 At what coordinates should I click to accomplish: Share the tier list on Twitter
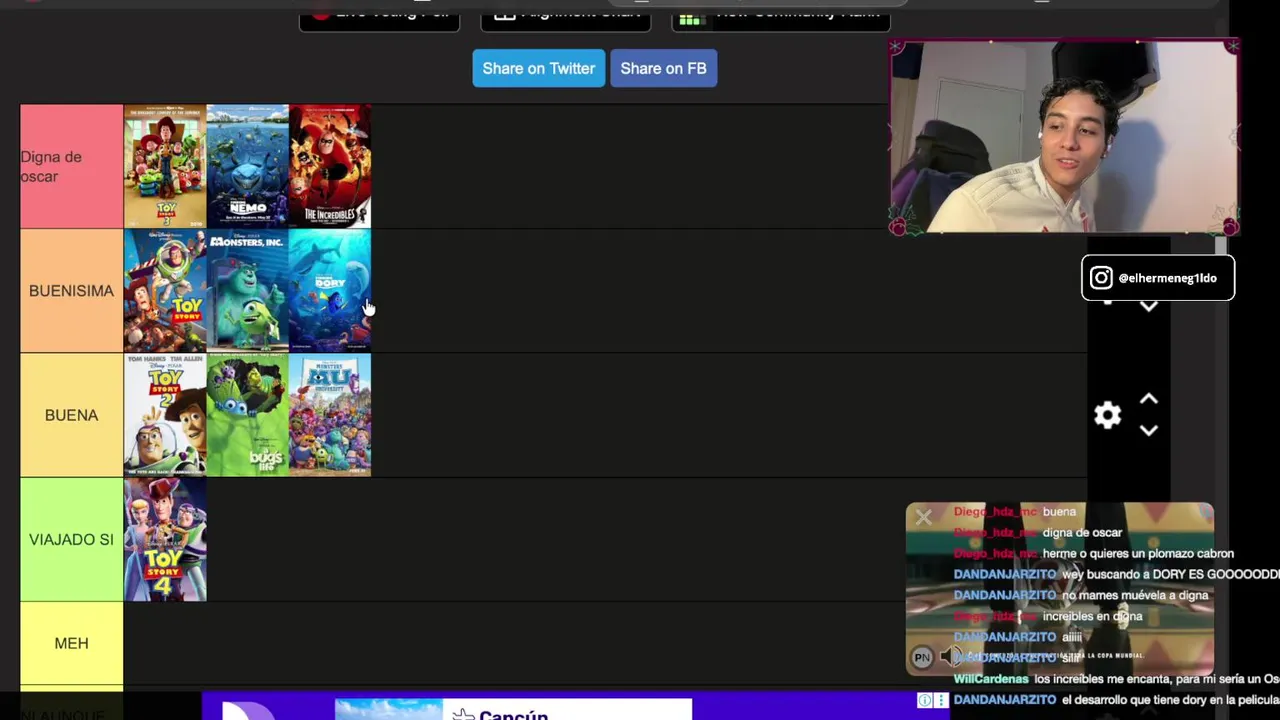[x=539, y=68]
